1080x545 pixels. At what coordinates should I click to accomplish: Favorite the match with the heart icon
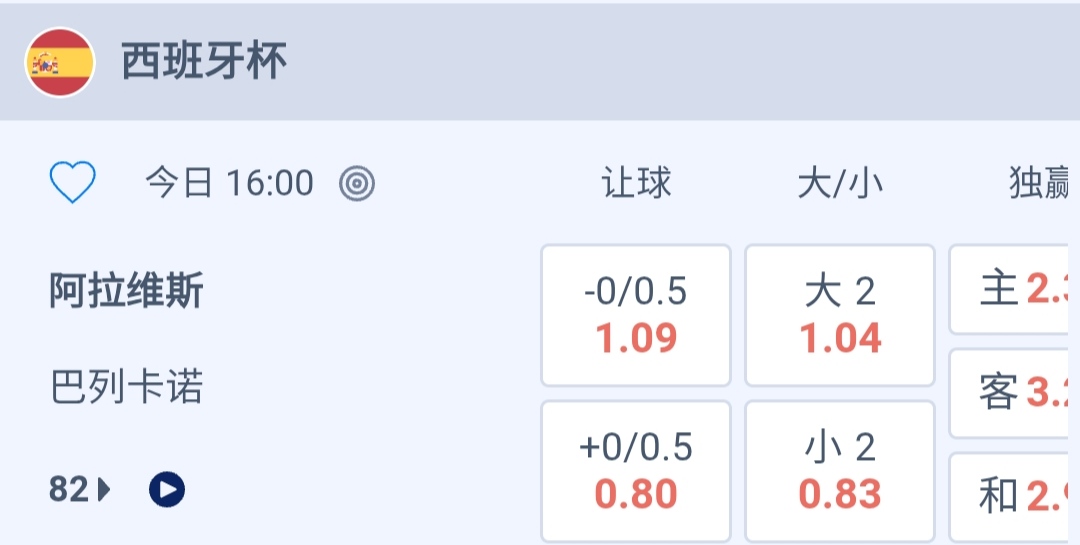click(x=73, y=183)
